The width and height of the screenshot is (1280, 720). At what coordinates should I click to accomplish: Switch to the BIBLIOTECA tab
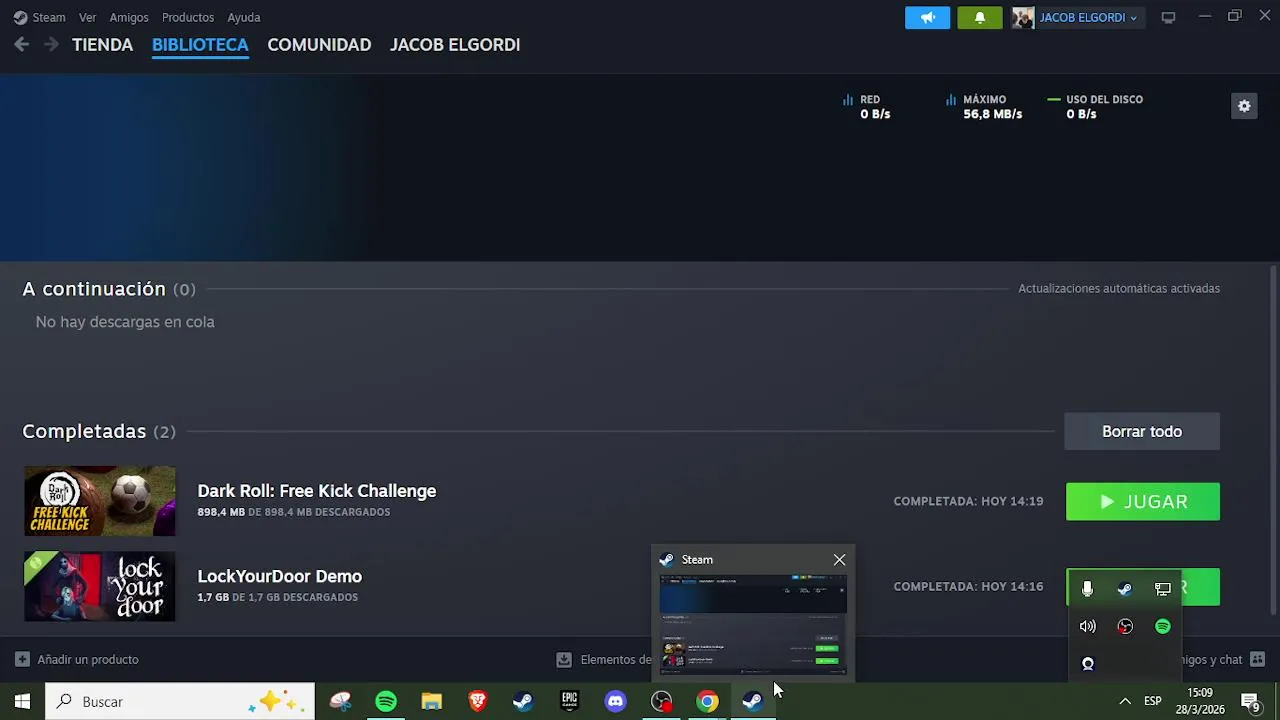tap(200, 45)
